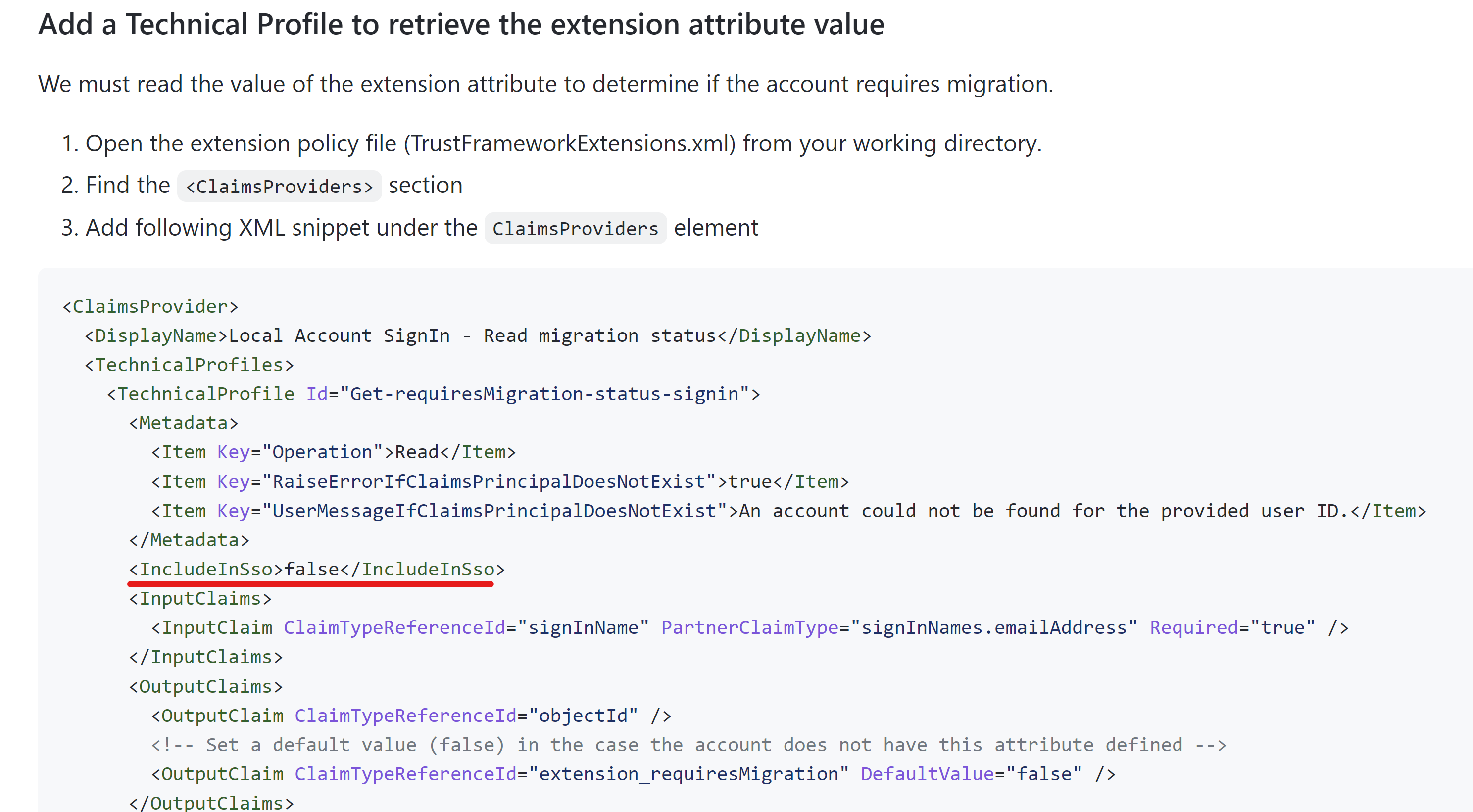1473x812 pixels.
Task: Click the 'UserMessageIfClaimsPrincipalDoesNotExist' key text
Action: click(x=494, y=511)
